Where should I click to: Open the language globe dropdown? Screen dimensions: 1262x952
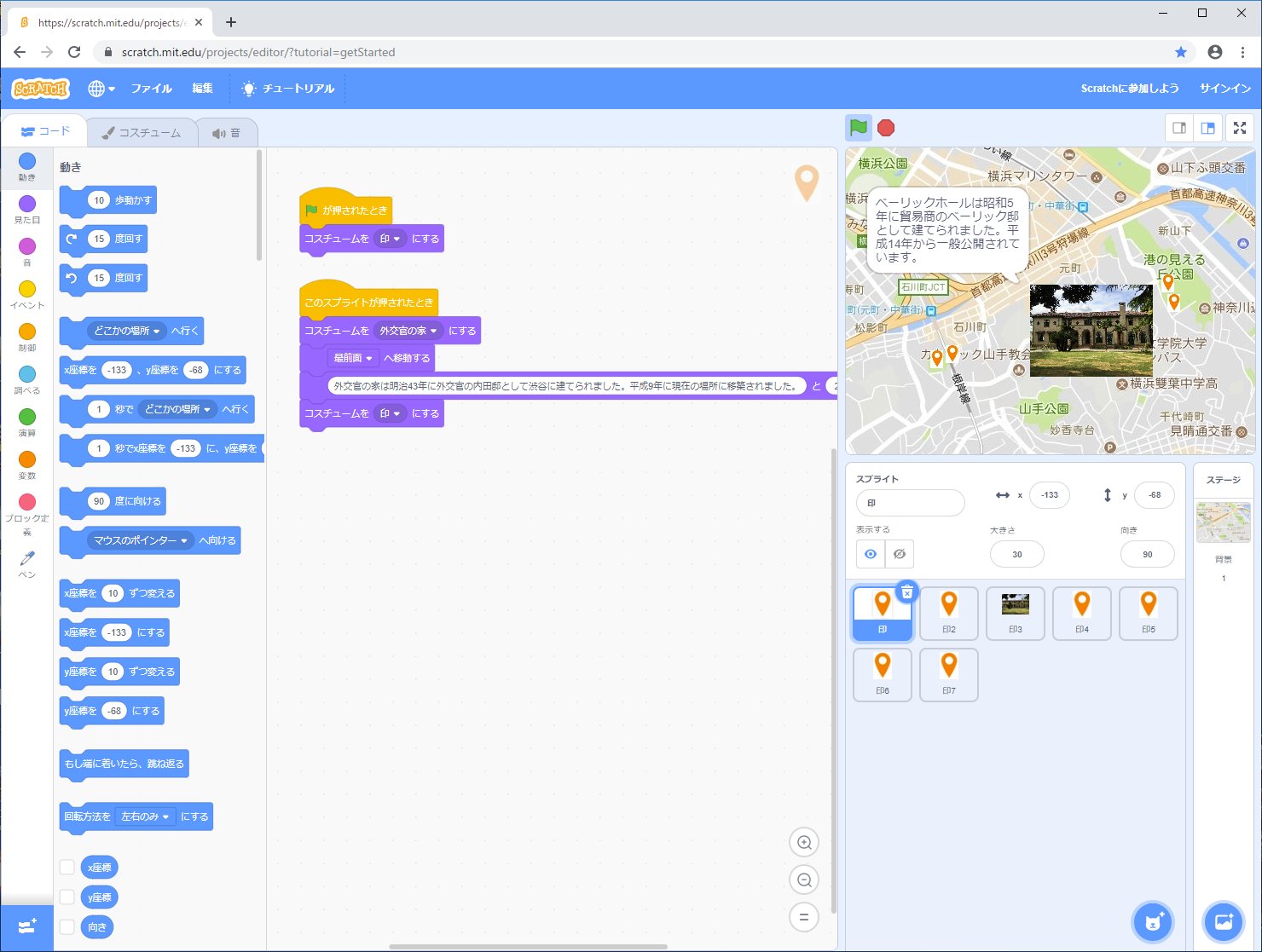pyautogui.click(x=101, y=89)
